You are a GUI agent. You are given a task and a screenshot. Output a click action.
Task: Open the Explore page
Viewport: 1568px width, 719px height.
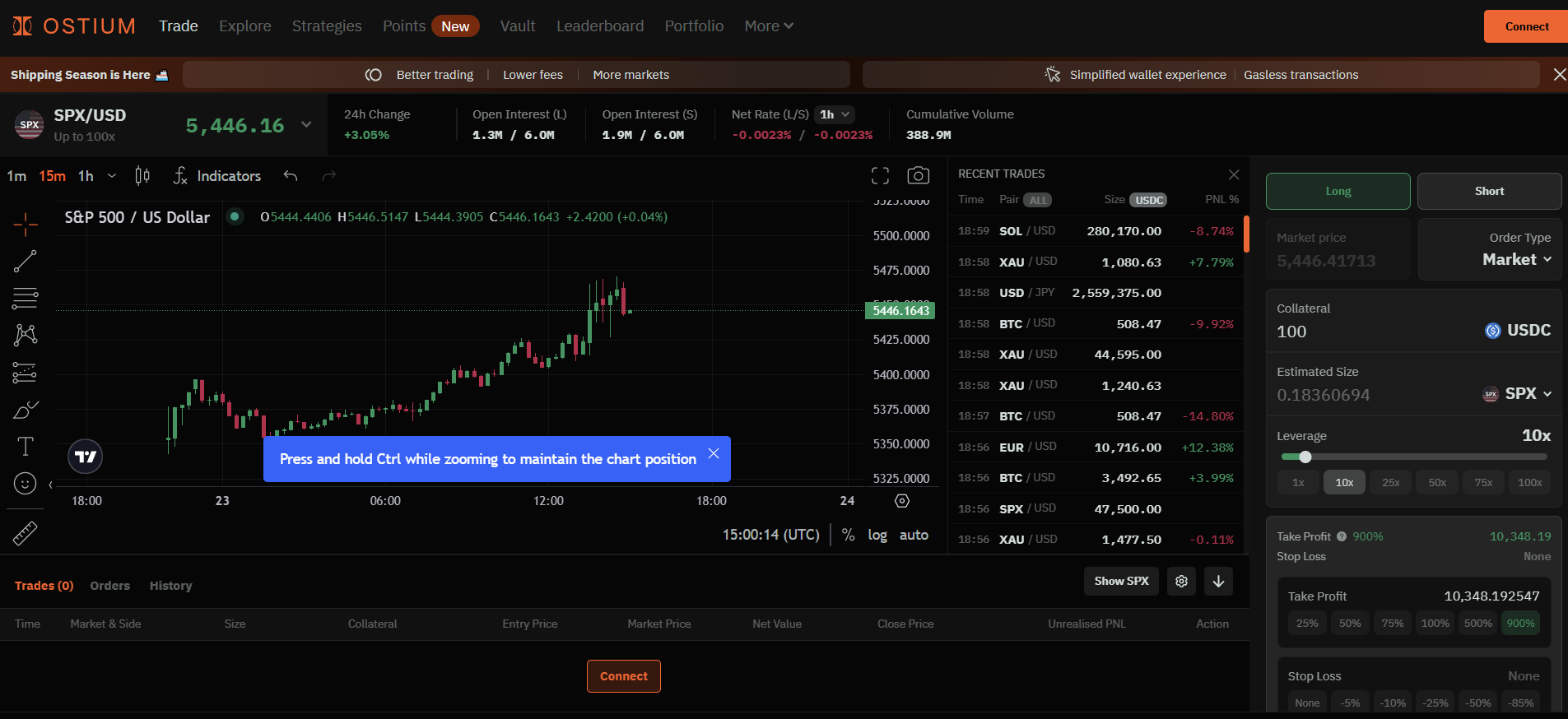coord(245,26)
